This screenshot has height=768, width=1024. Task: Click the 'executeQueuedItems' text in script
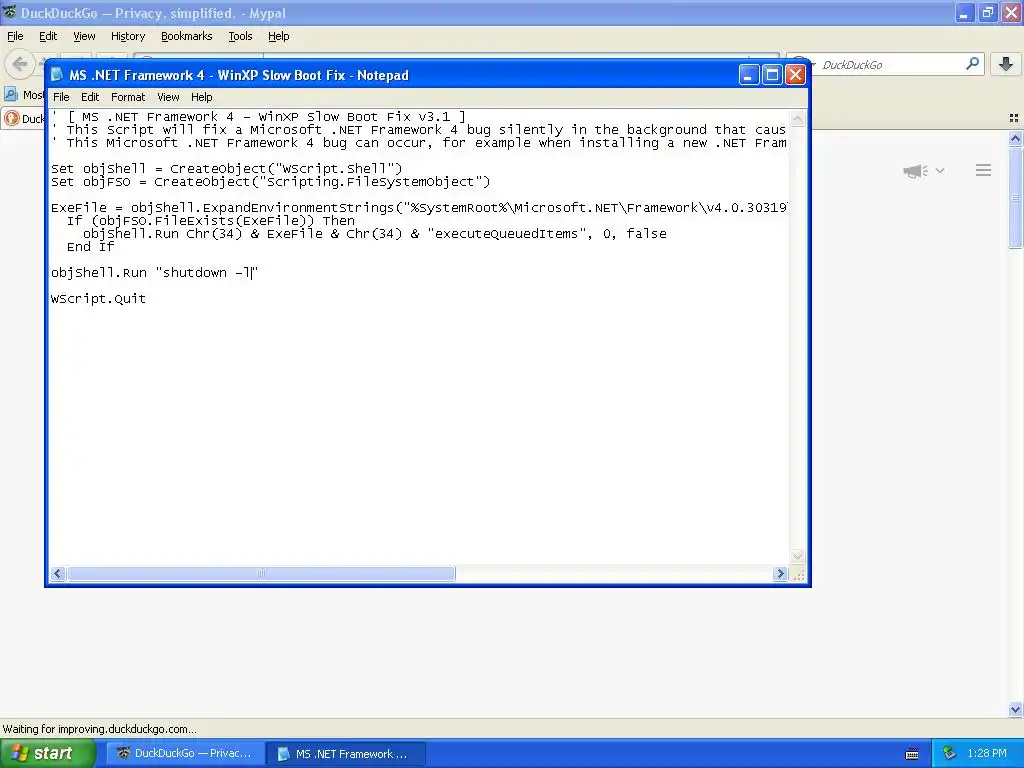(x=506, y=234)
